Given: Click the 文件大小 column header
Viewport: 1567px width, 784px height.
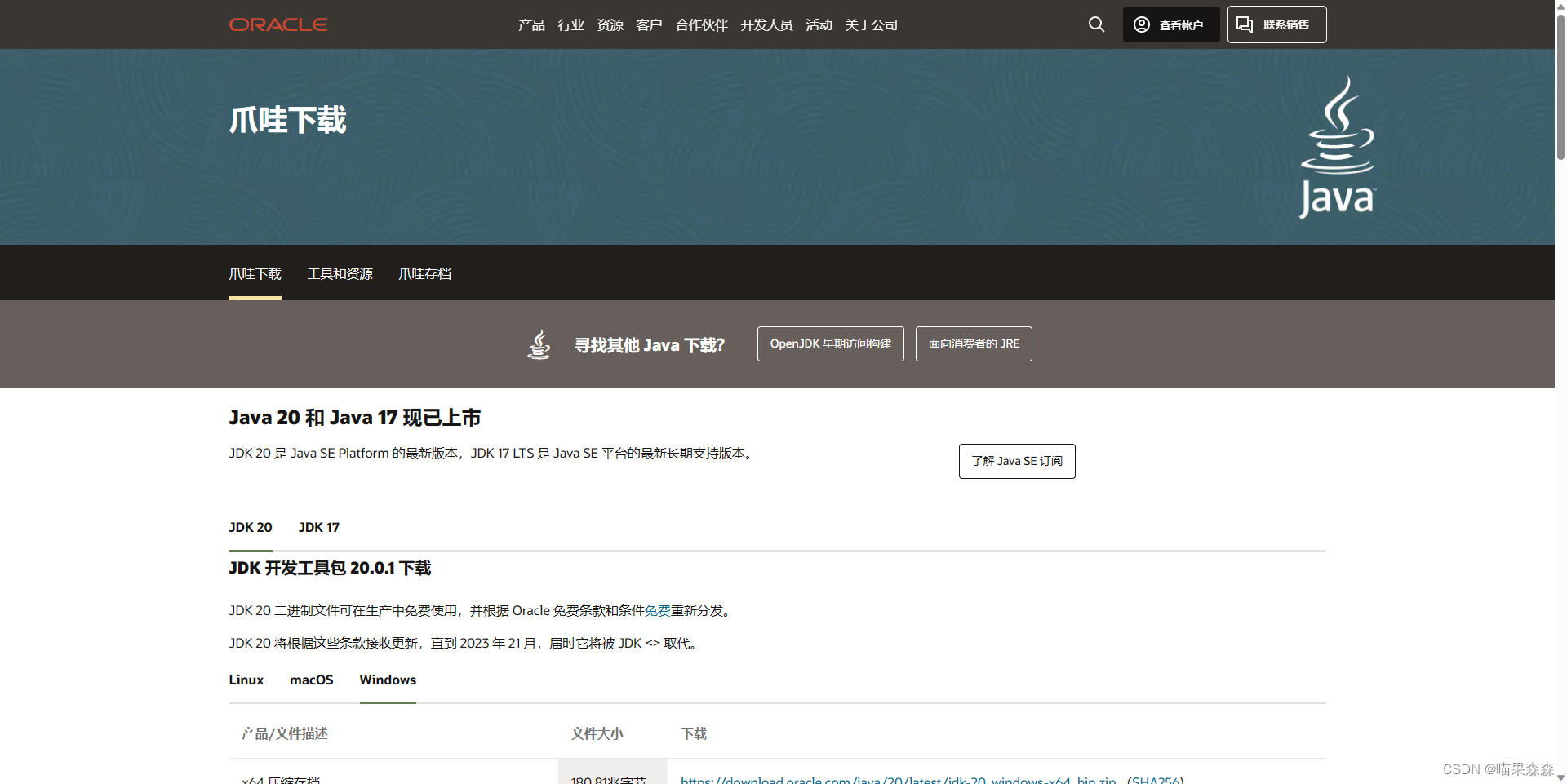Looking at the screenshot, I should coord(597,733).
